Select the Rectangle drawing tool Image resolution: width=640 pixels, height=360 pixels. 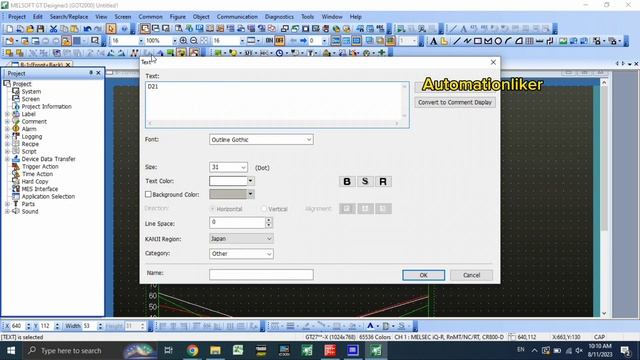(x=478, y=41)
